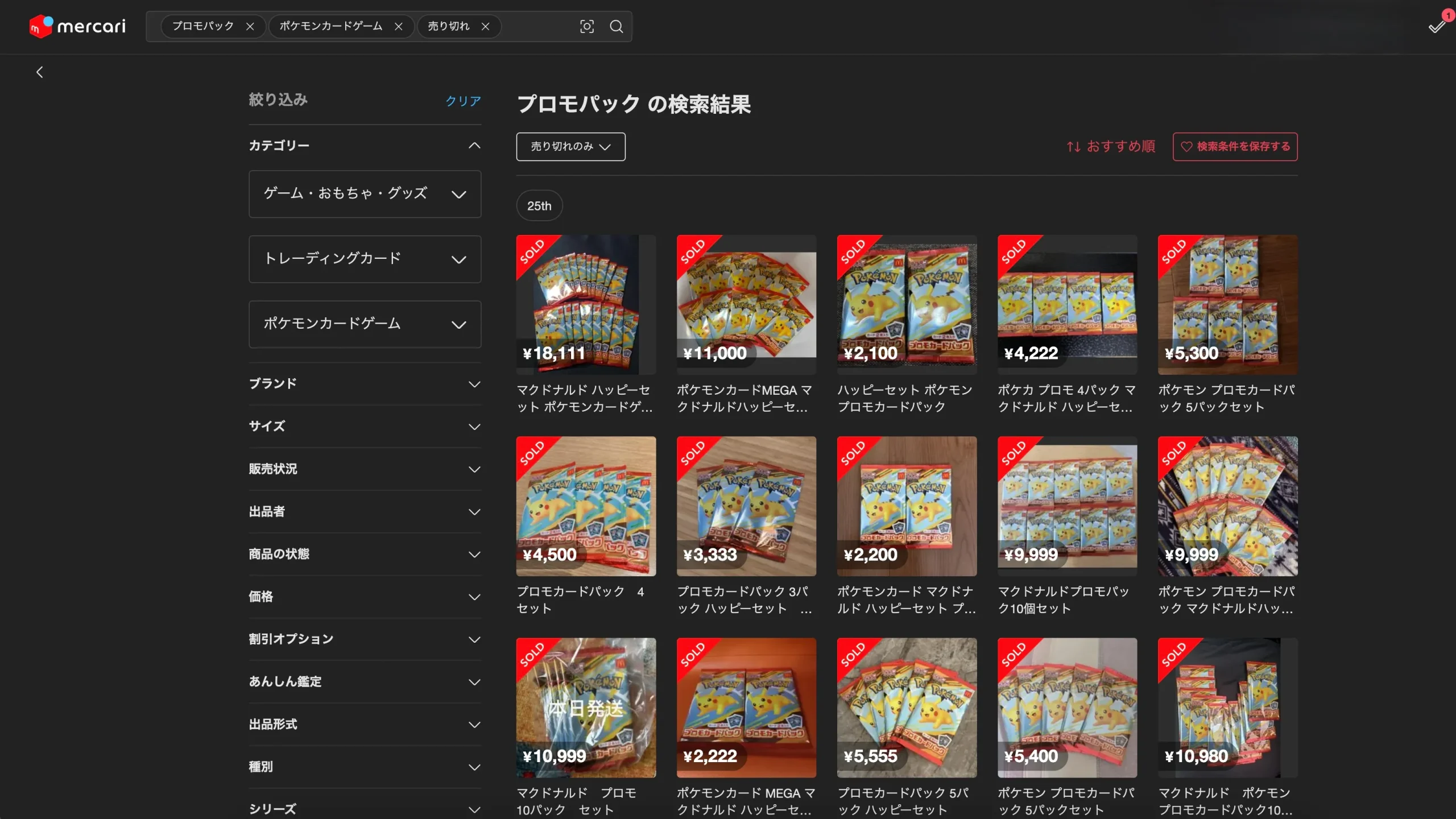Open the 売り切れのみ dropdown
1456x819 pixels.
pyautogui.click(x=570, y=147)
